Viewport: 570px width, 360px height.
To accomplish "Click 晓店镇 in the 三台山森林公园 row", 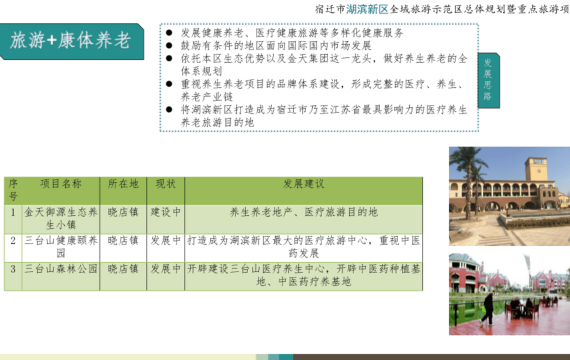I will pos(123,276).
